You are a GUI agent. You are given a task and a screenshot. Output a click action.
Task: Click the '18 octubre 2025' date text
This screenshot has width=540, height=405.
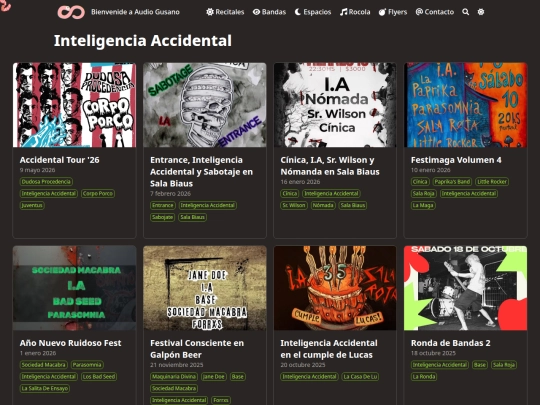[433, 353]
